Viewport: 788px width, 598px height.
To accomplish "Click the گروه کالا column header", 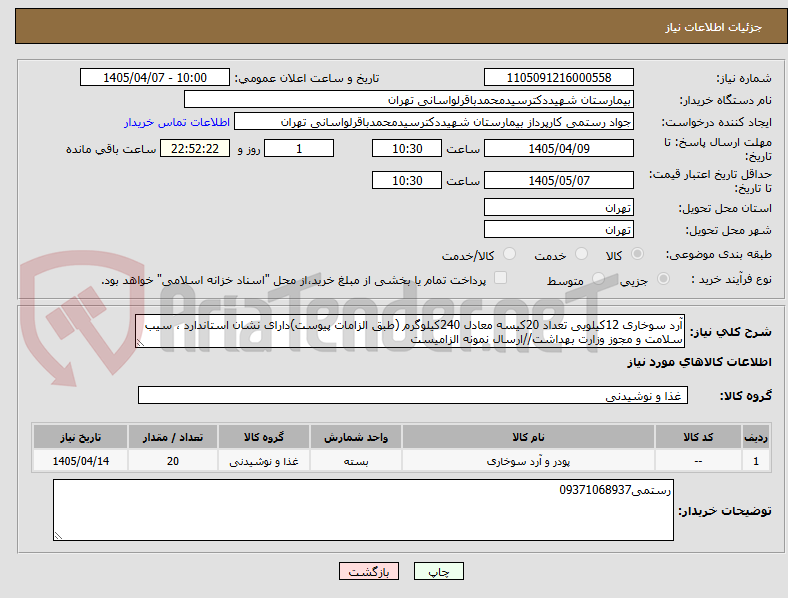I will coord(264,437).
